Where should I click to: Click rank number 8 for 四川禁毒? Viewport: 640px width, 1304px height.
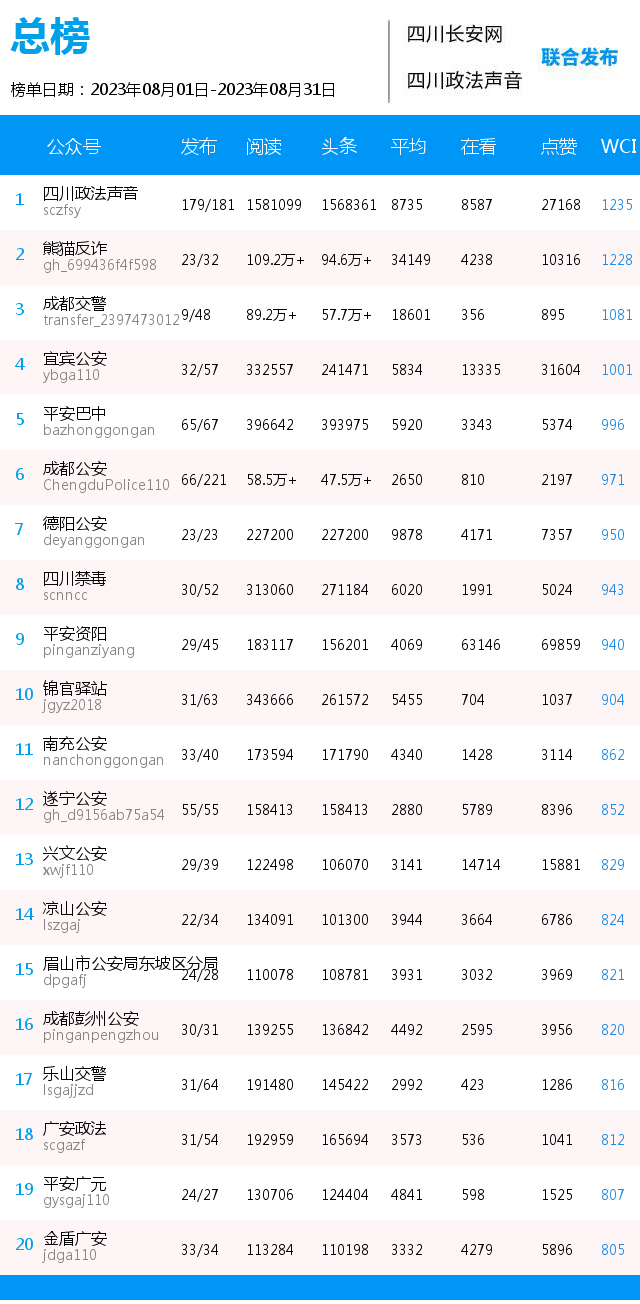(x=19, y=584)
